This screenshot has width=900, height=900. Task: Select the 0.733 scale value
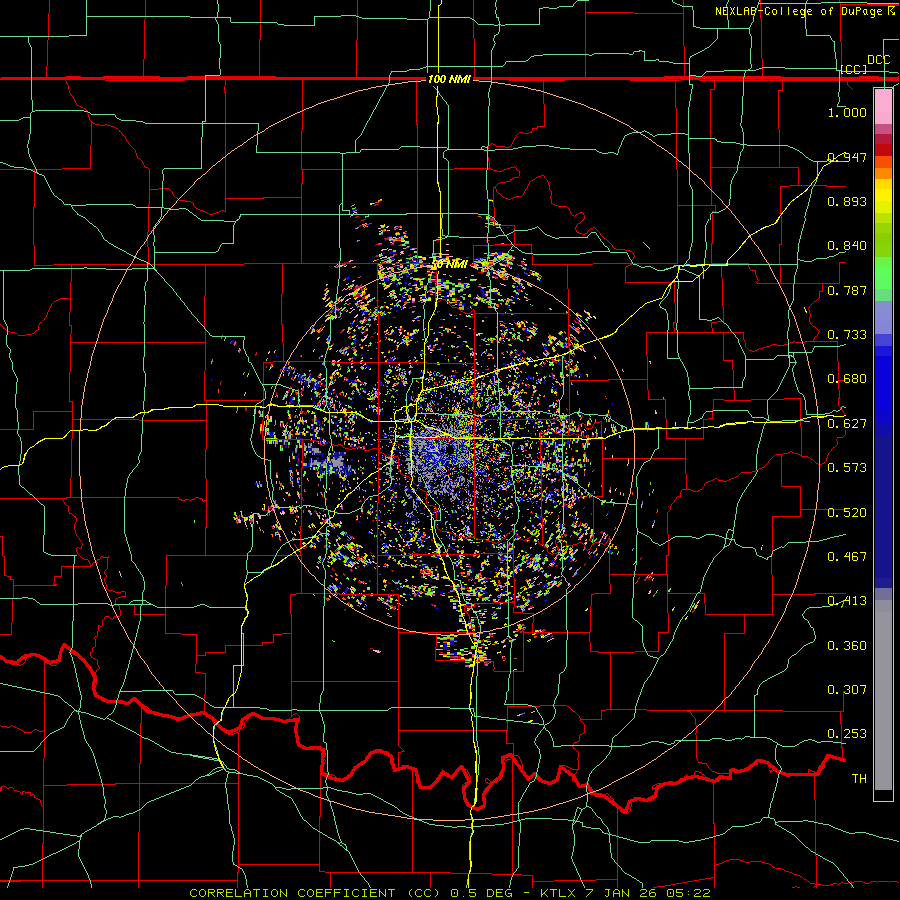click(847, 334)
